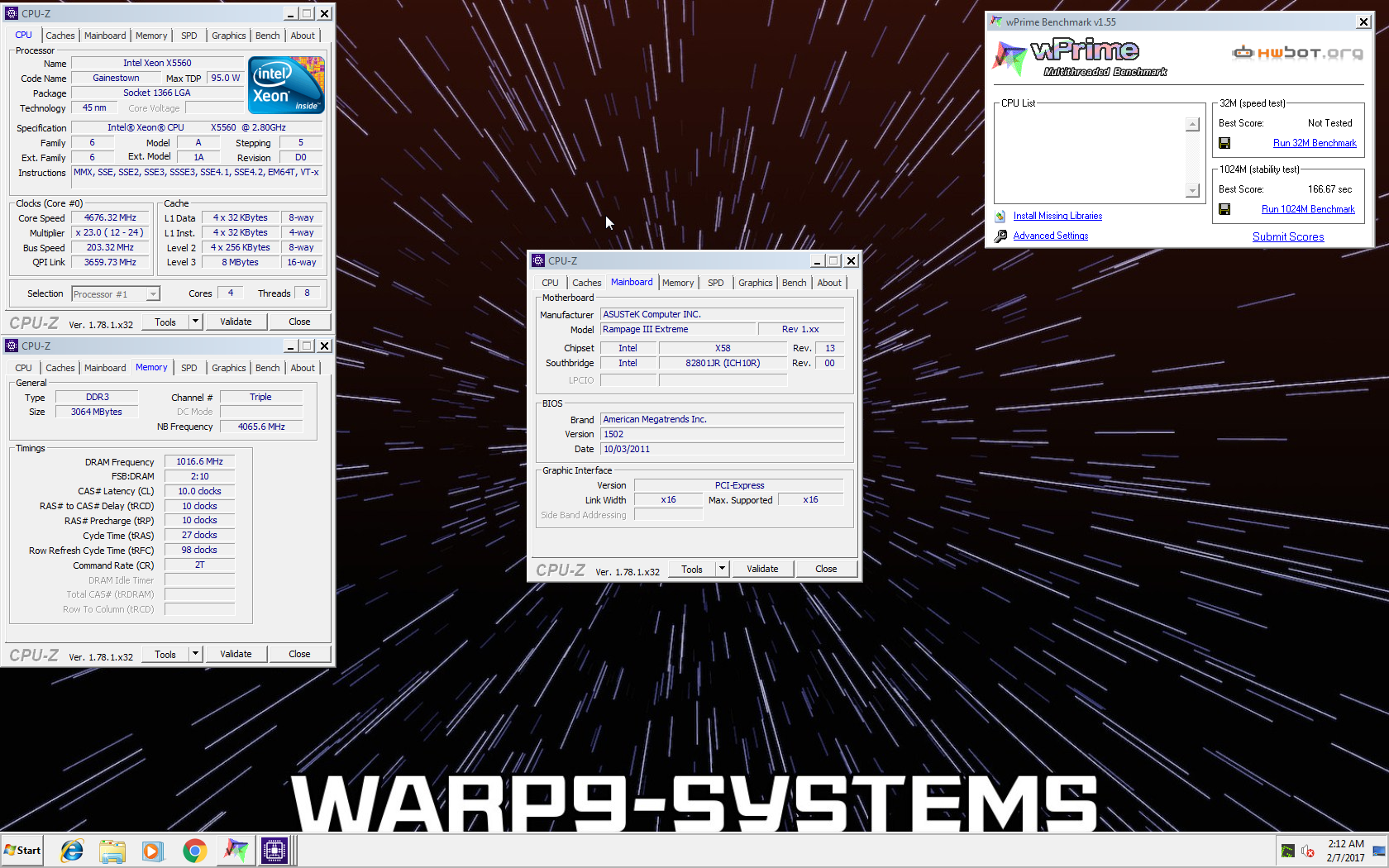Expand Tools dropdown arrow in Memory CPU-Z
Image resolution: width=1389 pixels, height=868 pixels.
coord(195,654)
